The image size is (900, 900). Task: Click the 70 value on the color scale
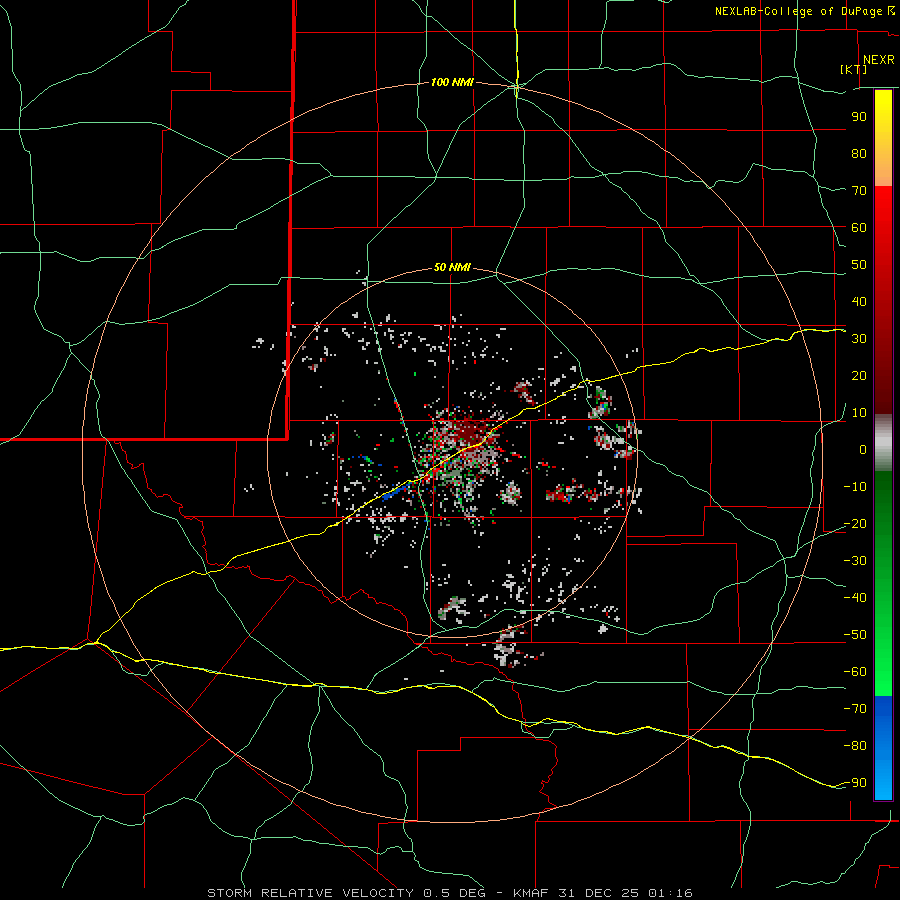(x=859, y=191)
